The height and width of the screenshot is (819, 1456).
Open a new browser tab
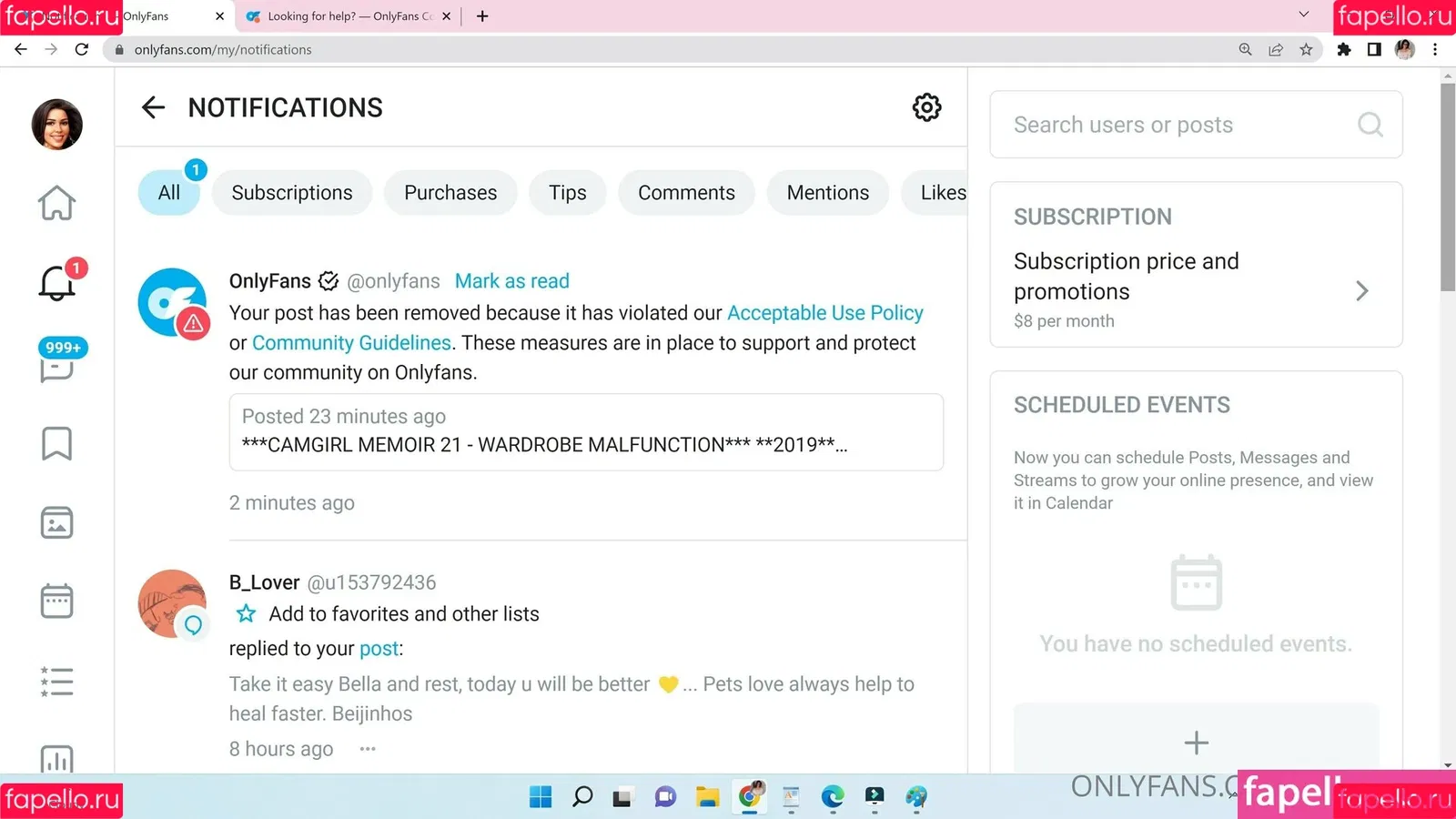(482, 16)
